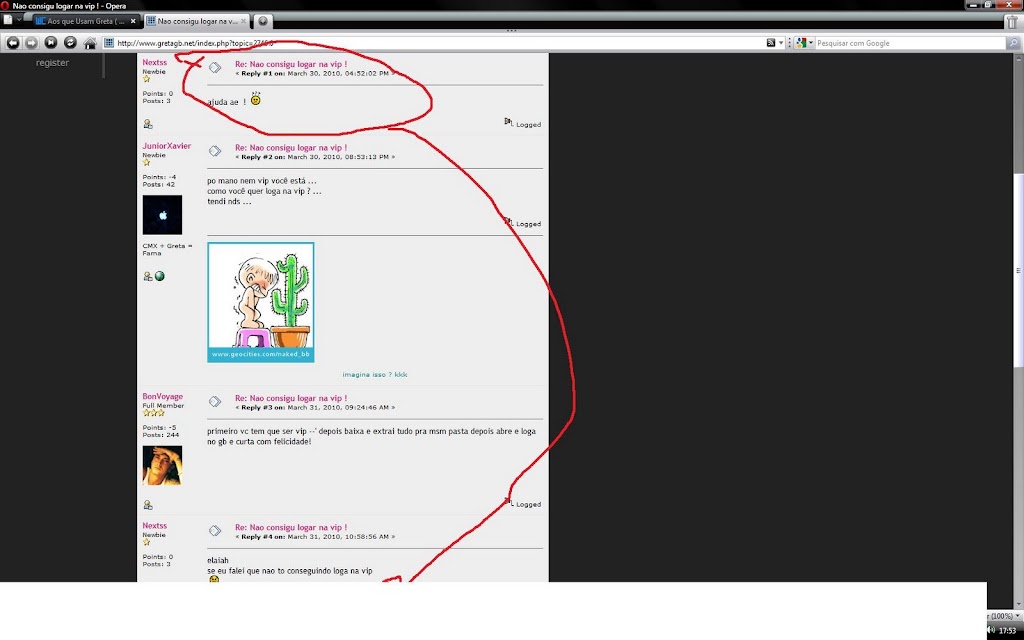Open the BonVoyage username link

click(163, 396)
